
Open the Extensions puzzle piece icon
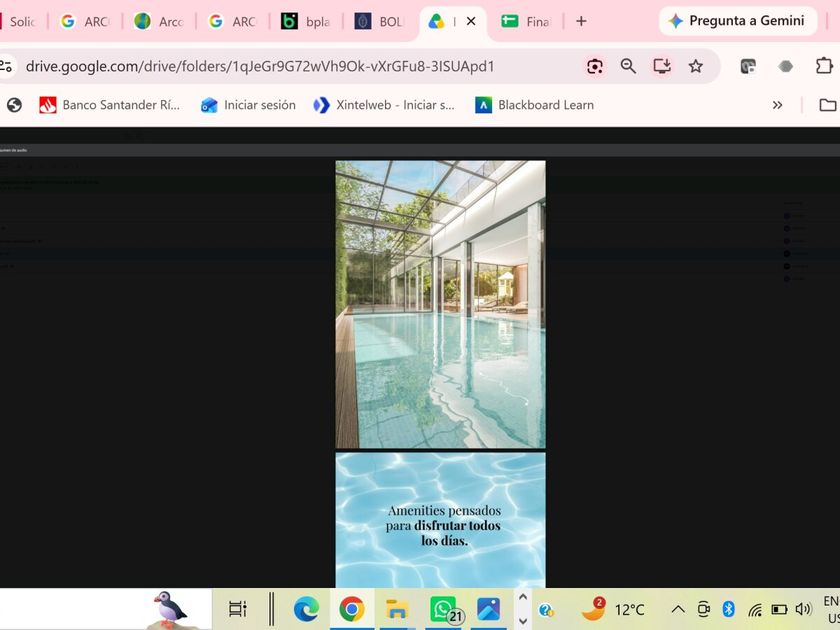(x=824, y=66)
